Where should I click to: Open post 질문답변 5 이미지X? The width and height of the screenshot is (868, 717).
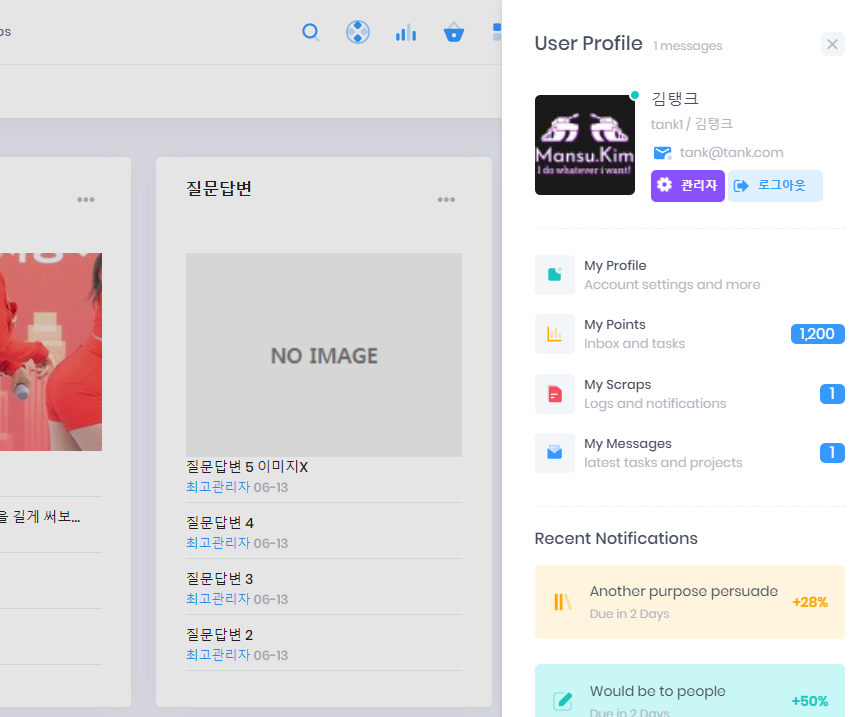pyautogui.click(x=247, y=467)
